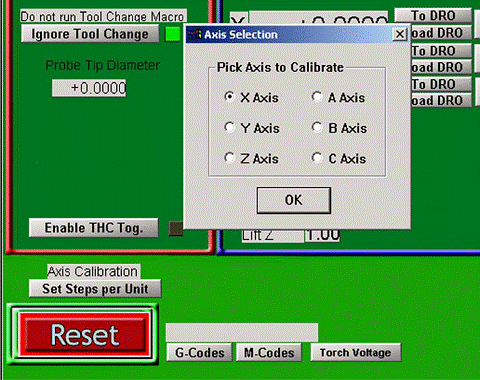
Task: Click the Axis Selection title bar icon
Action: [x=195, y=34]
